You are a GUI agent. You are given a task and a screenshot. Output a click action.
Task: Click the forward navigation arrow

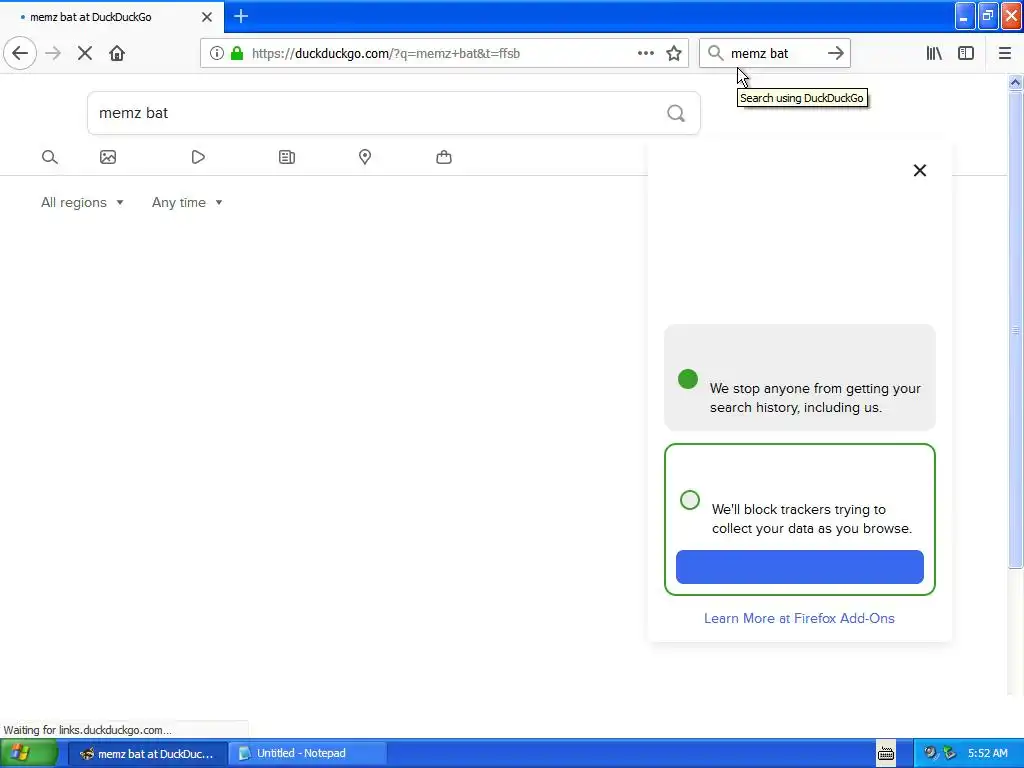(x=53, y=53)
